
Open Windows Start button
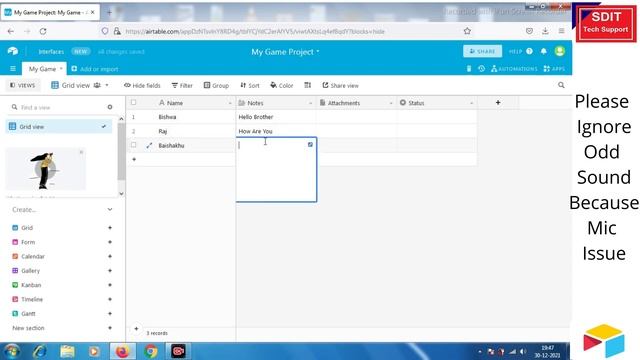point(12,351)
